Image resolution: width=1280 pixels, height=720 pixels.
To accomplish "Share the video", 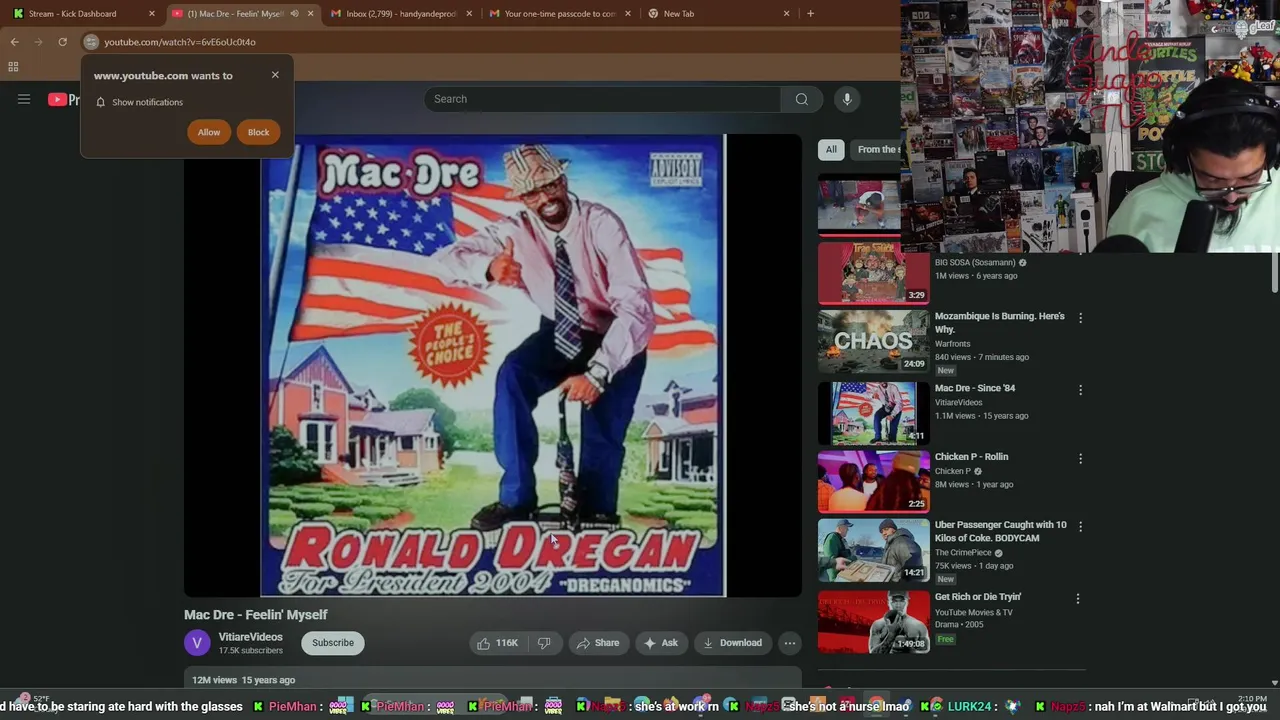I will (x=598, y=643).
